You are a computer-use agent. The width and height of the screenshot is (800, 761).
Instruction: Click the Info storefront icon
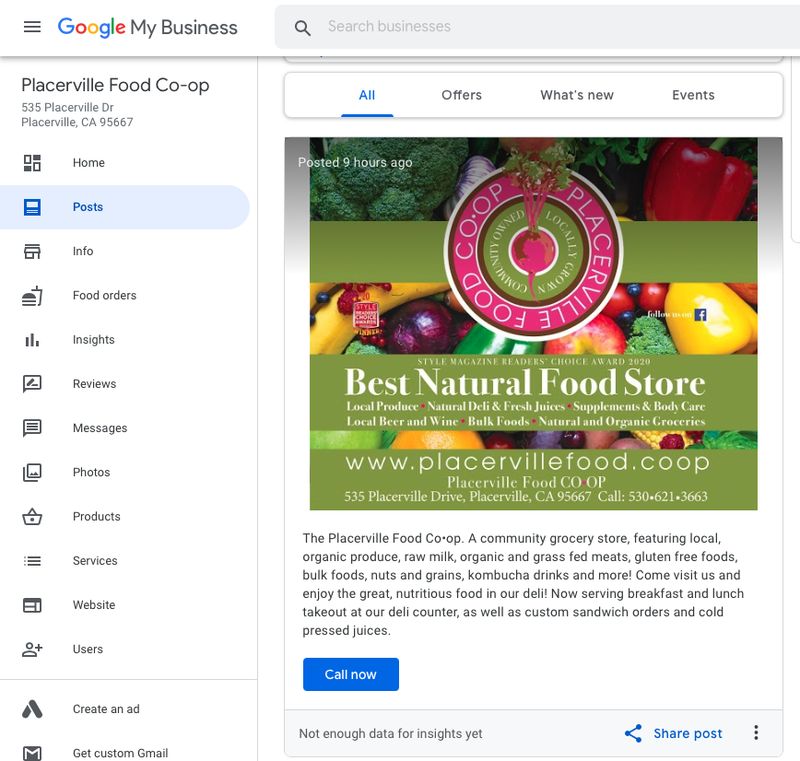(x=32, y=251)
